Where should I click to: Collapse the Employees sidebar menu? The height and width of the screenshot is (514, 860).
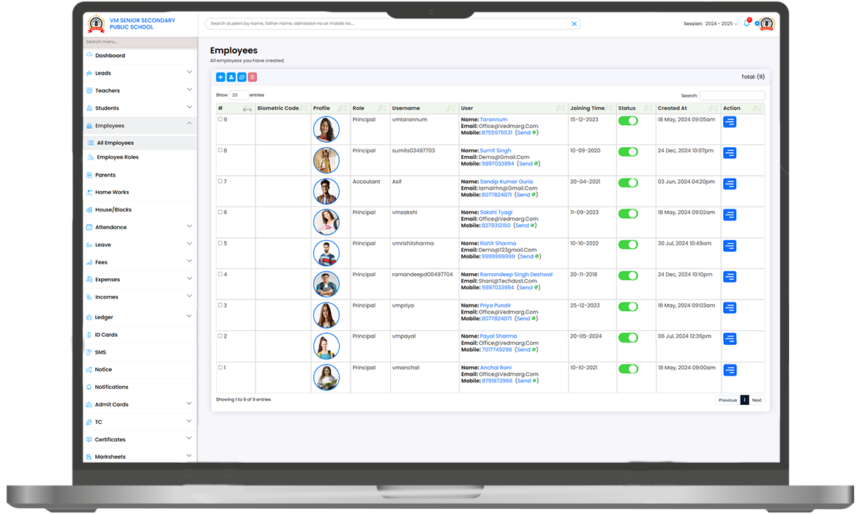click(140, 126)
